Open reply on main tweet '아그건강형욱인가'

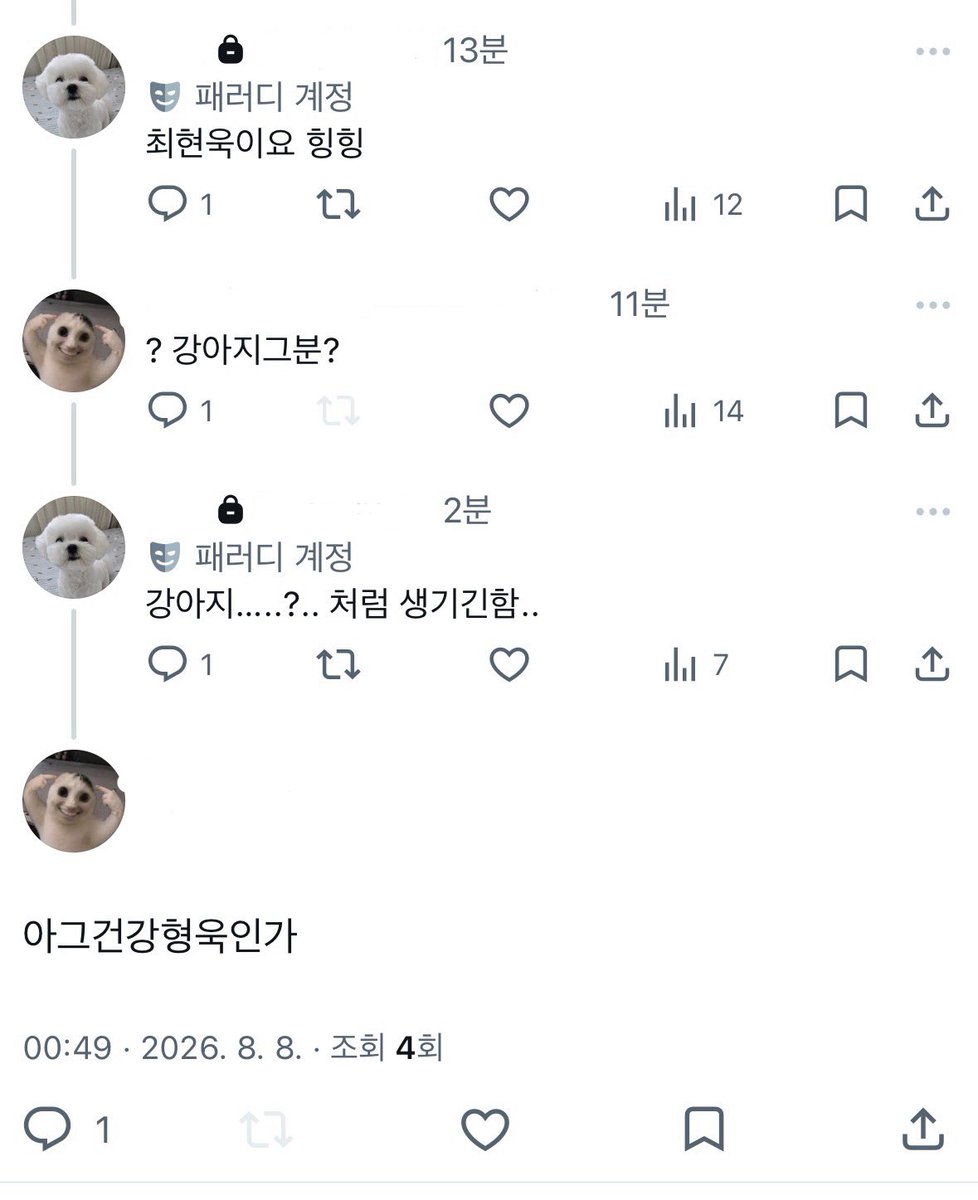[66, 1129]
